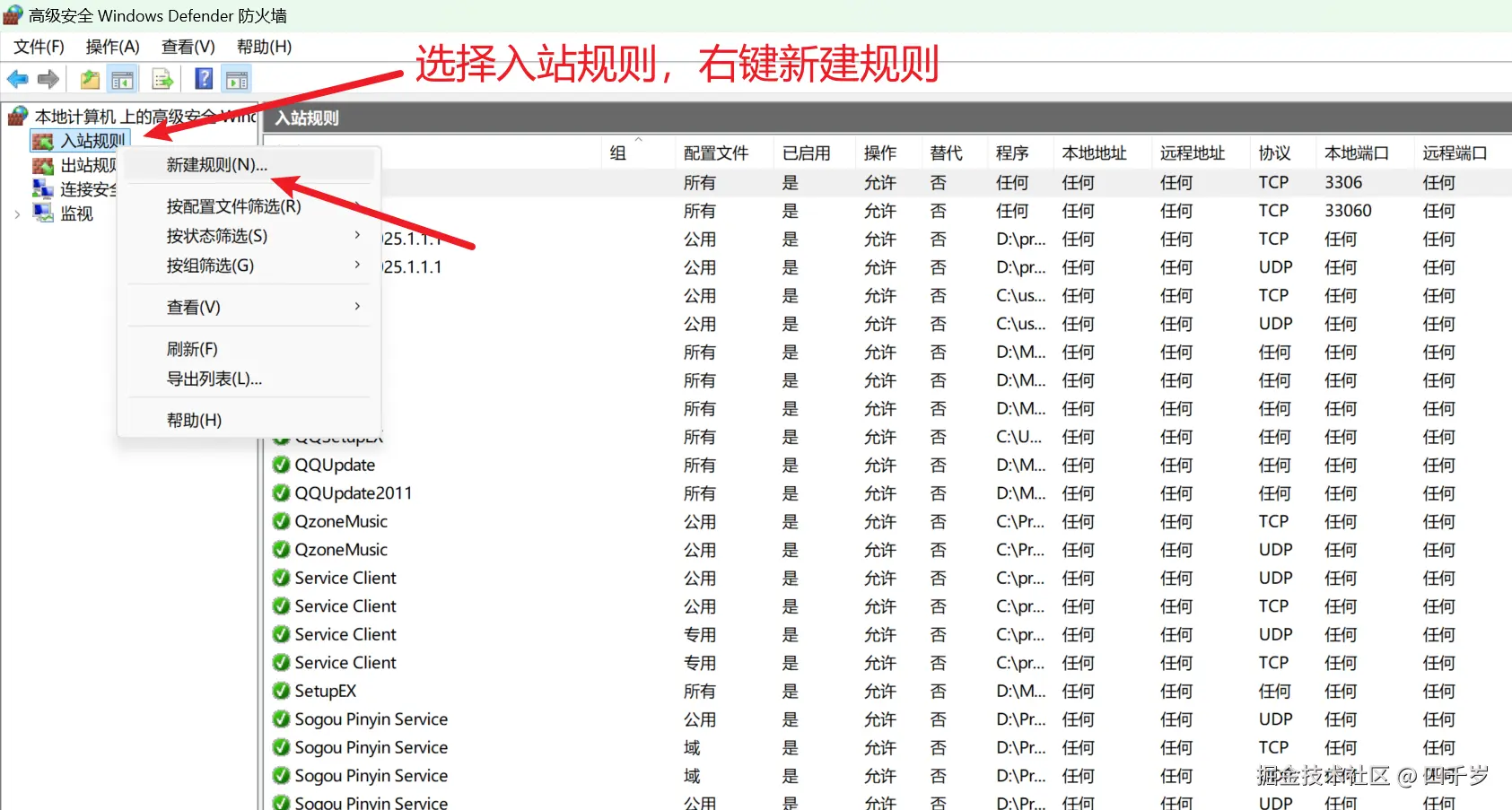
Task: Click the green check icon of QQUpdate2011
Action: 281,492
